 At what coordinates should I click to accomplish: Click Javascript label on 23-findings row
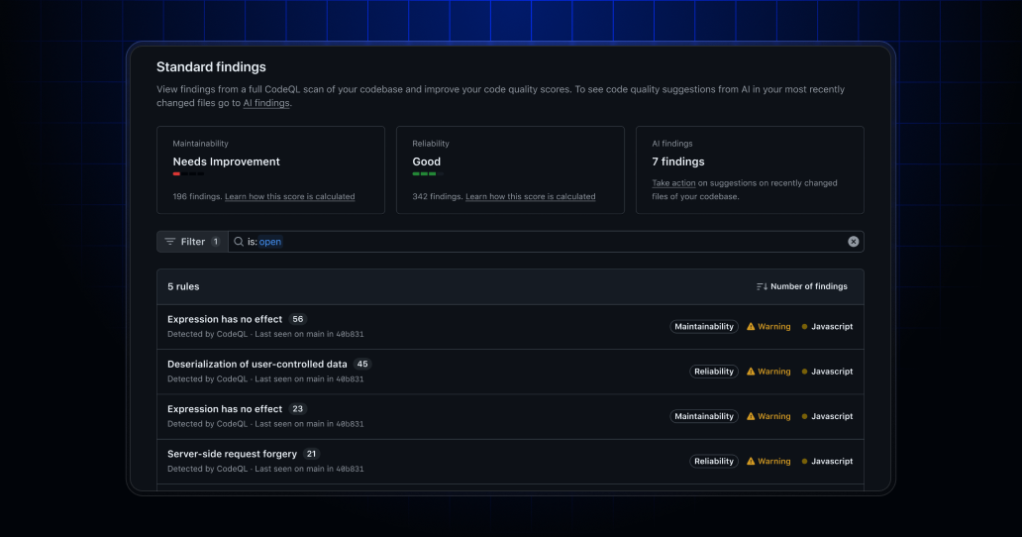(x=832, y=416)
